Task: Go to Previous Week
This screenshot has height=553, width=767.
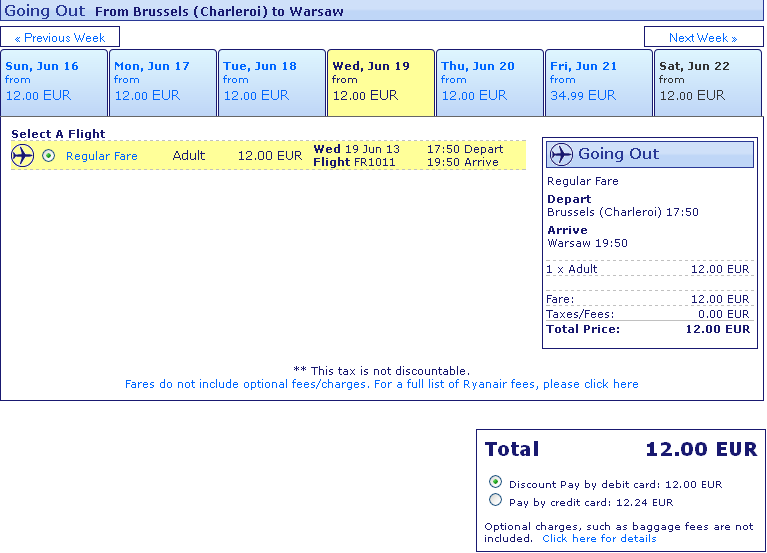Action: 60,37
